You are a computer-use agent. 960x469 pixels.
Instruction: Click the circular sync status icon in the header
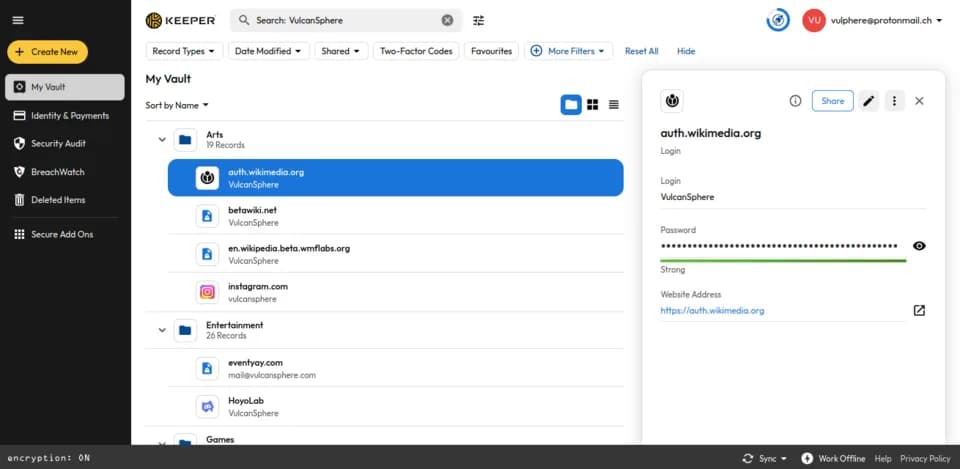[x=778, y=20]
